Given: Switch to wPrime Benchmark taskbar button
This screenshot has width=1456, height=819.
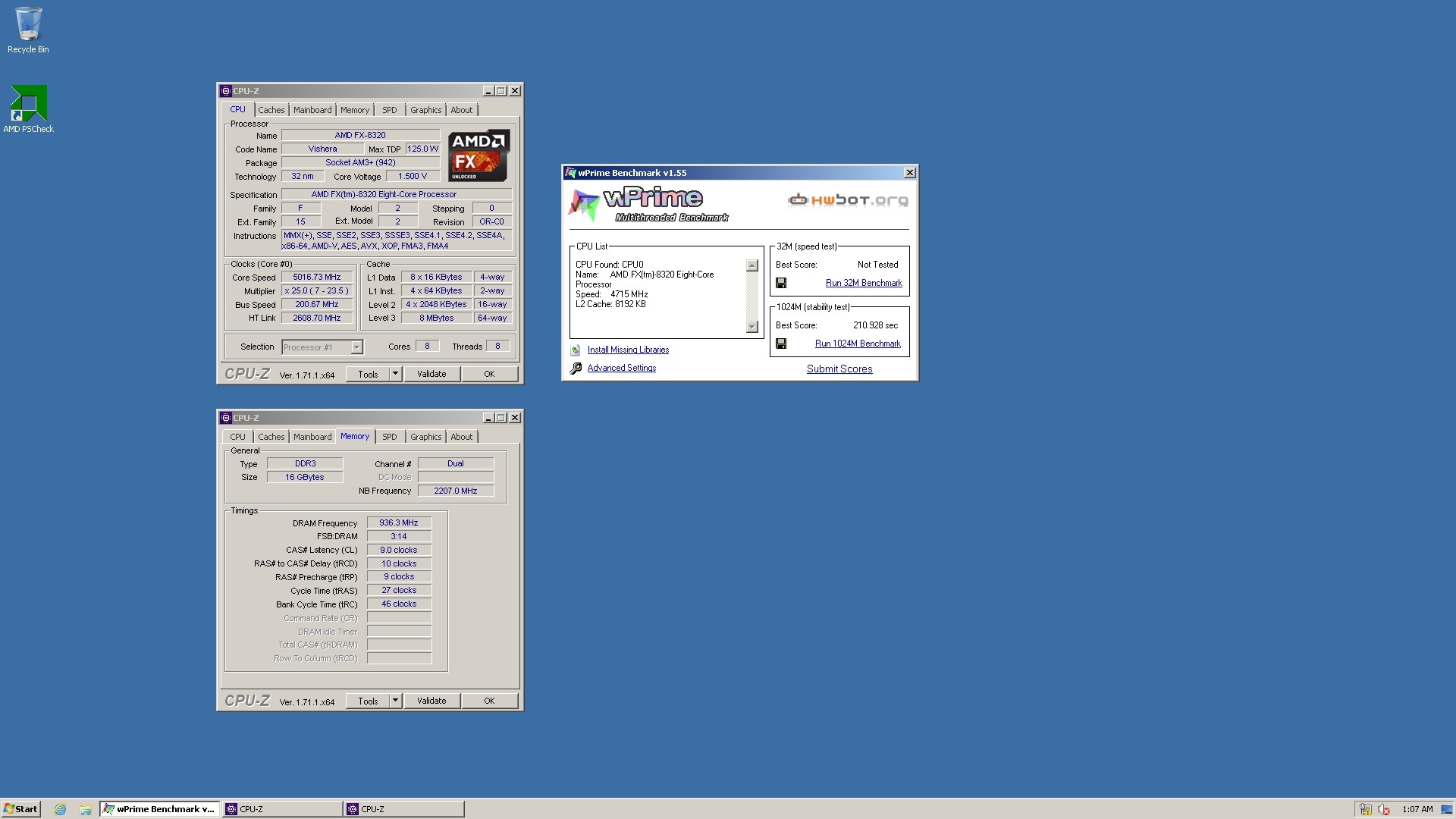Looking at the screenshot, I should [159, 809].
